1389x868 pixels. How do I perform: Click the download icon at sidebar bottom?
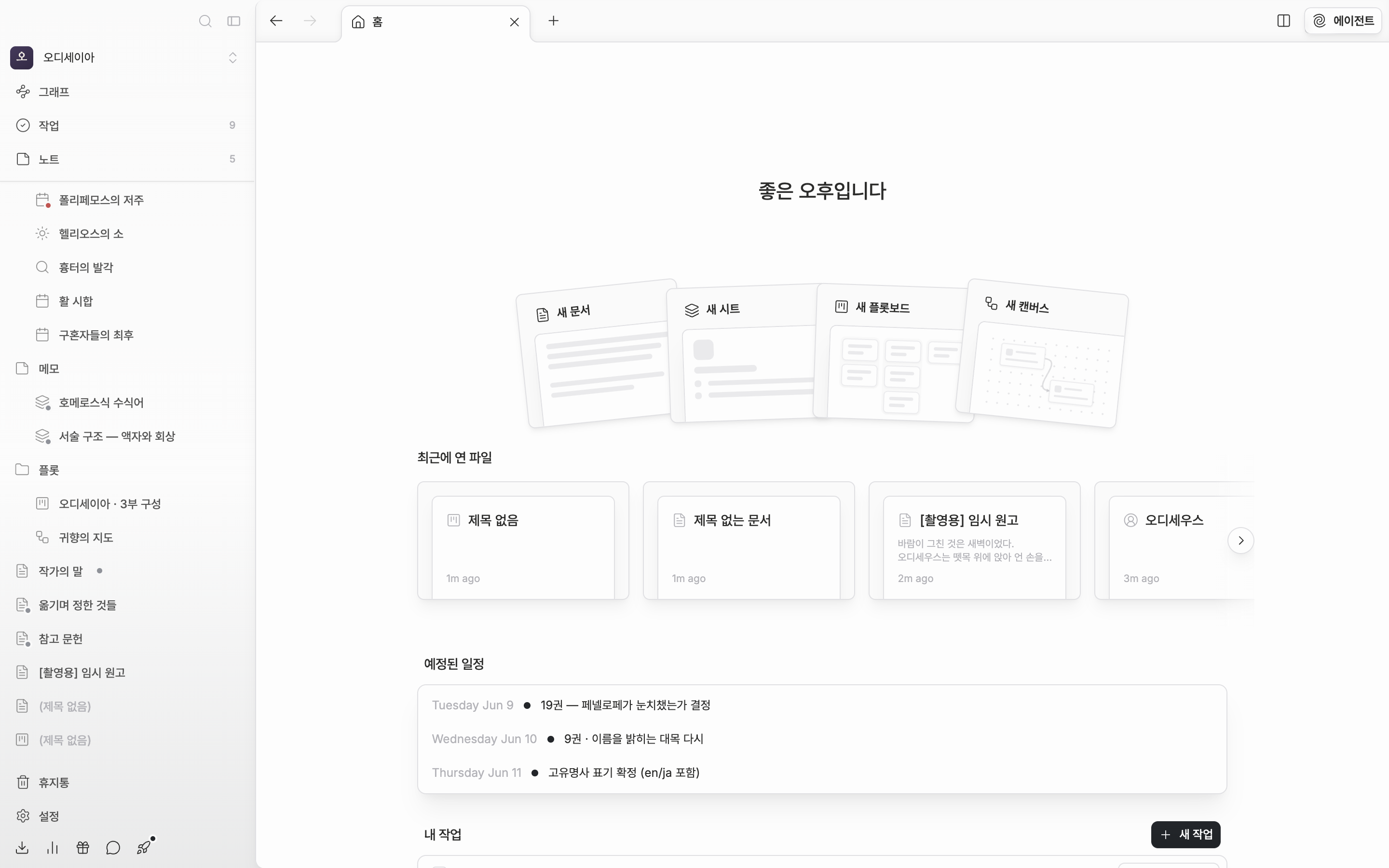pos(22,848)
